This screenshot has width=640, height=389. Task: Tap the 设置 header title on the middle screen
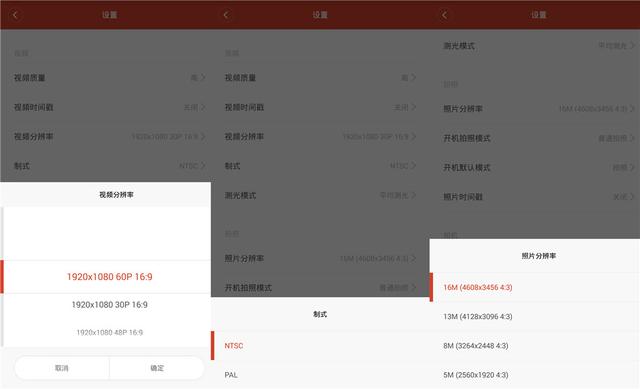320,15
